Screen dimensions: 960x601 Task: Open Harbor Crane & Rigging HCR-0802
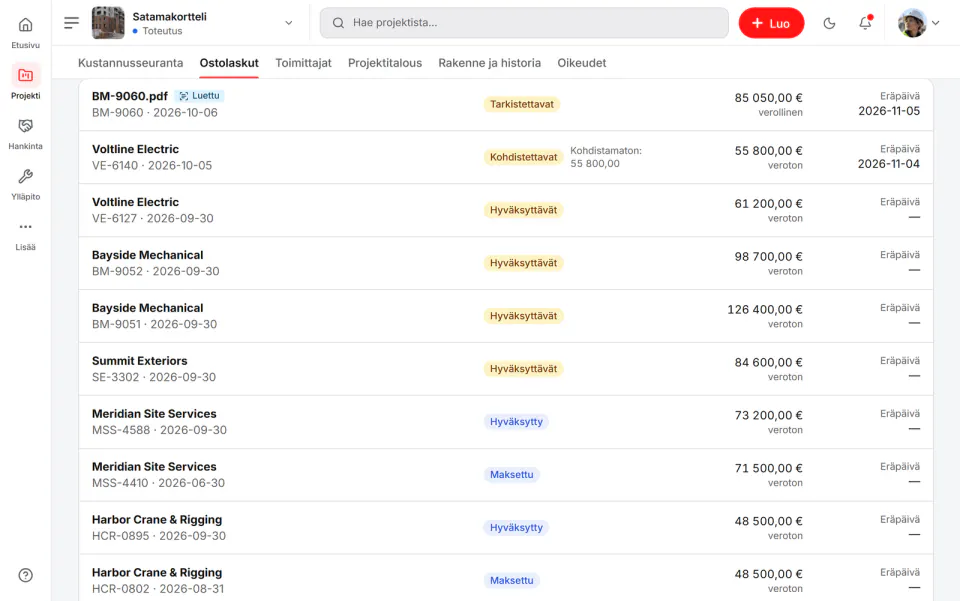click(x=506, y=578)
